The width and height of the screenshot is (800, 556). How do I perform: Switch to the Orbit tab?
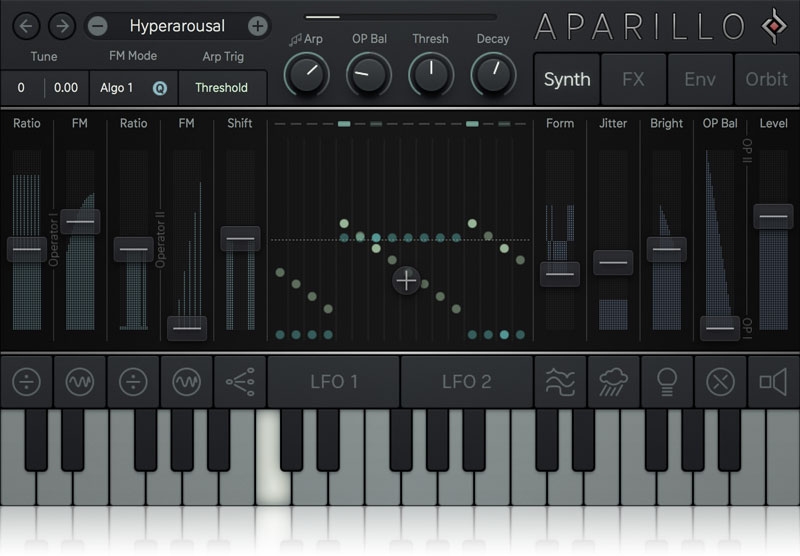pos(766,79)
